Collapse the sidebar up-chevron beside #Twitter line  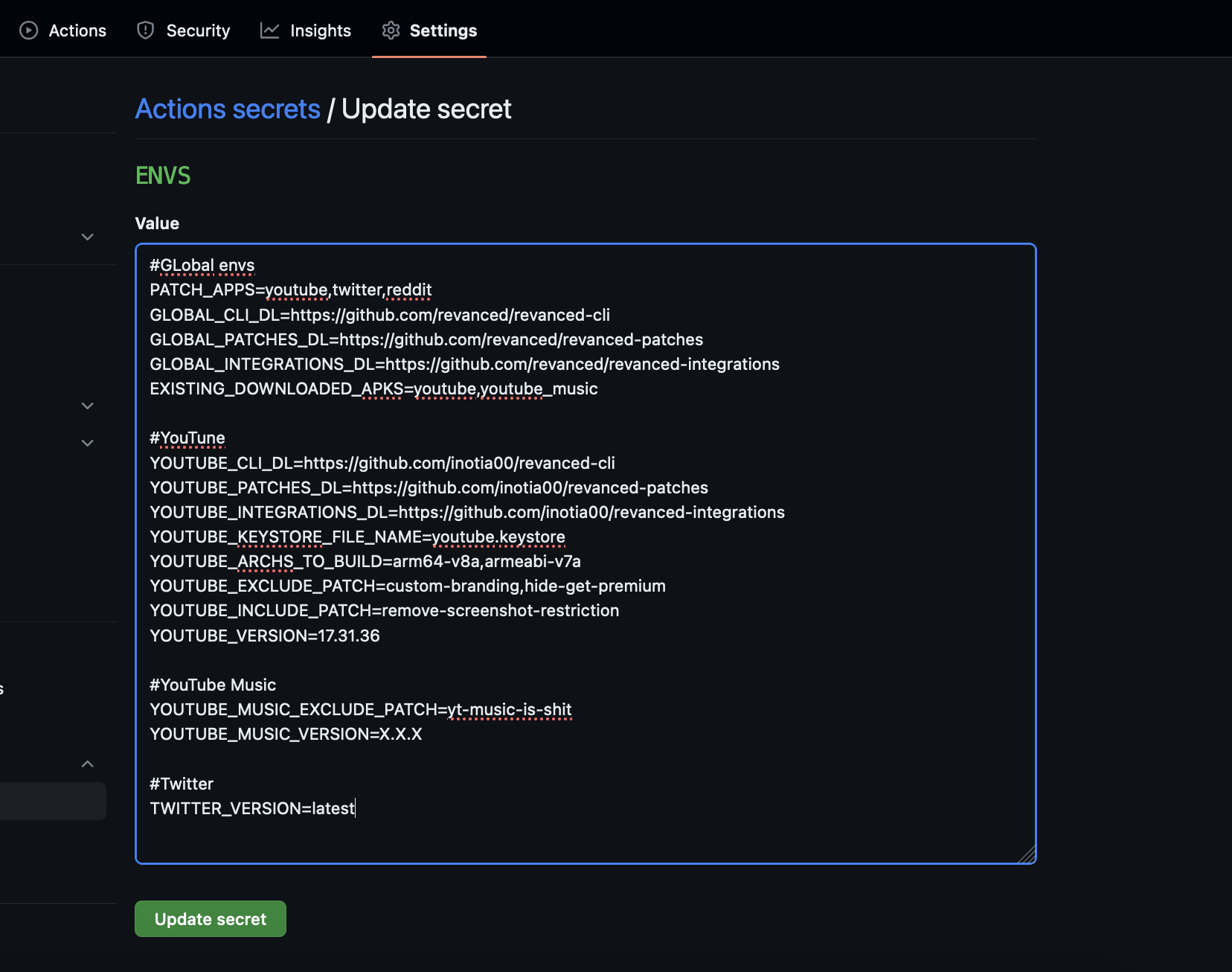click(x=88, y=764)
